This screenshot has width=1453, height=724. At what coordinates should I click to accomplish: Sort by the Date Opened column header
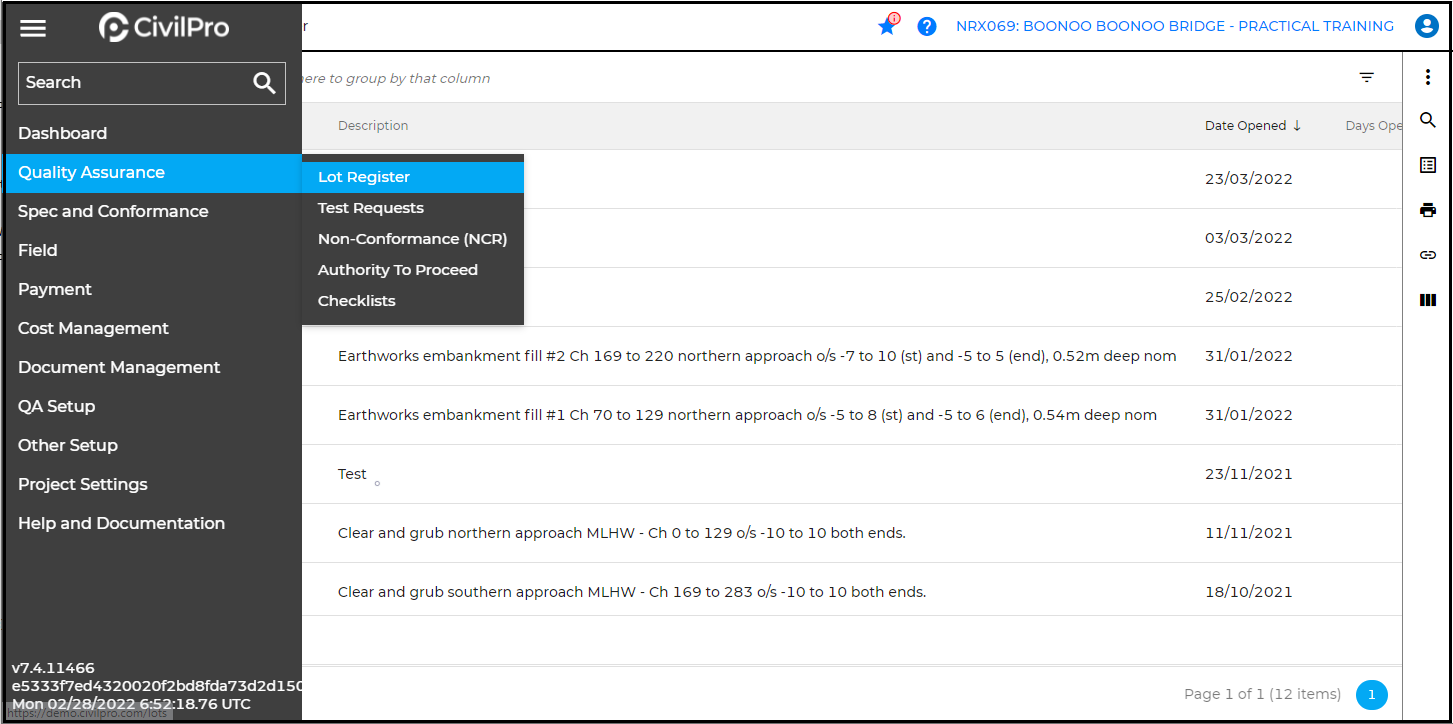pos(1245,126)
